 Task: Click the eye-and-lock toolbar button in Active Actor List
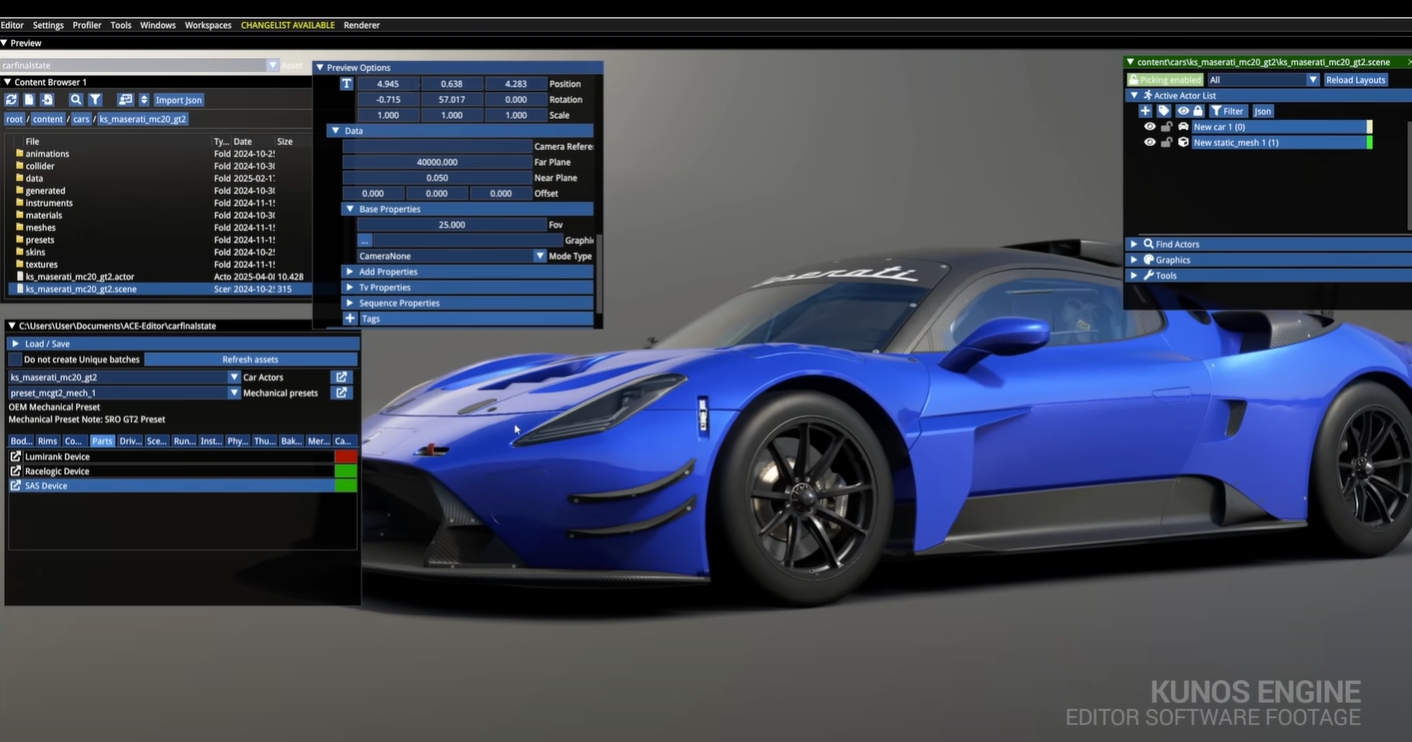(x=1190, y=111)
